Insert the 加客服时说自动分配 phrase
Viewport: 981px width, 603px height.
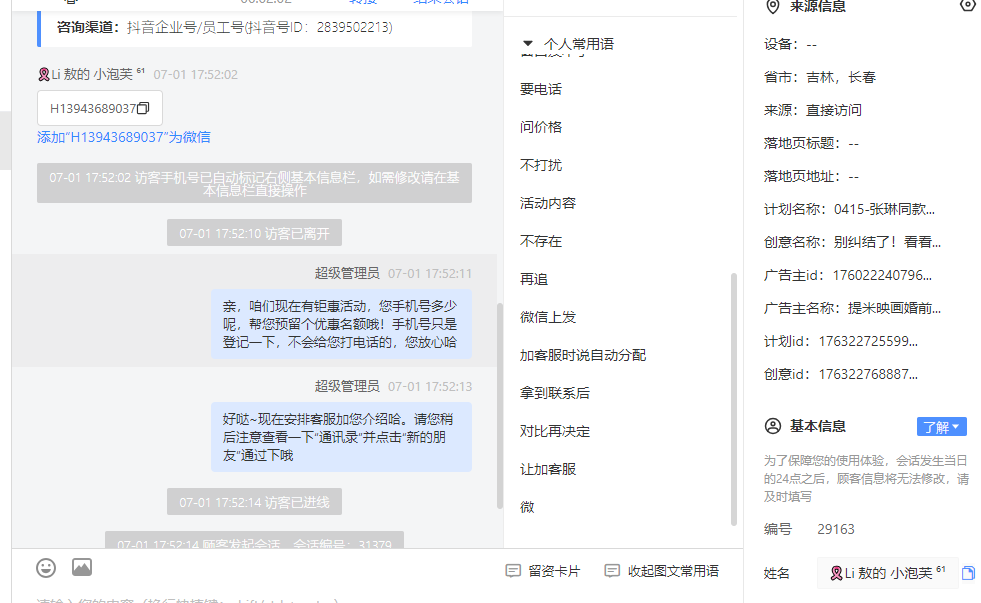pyautogui.click(x=582, y=355)
